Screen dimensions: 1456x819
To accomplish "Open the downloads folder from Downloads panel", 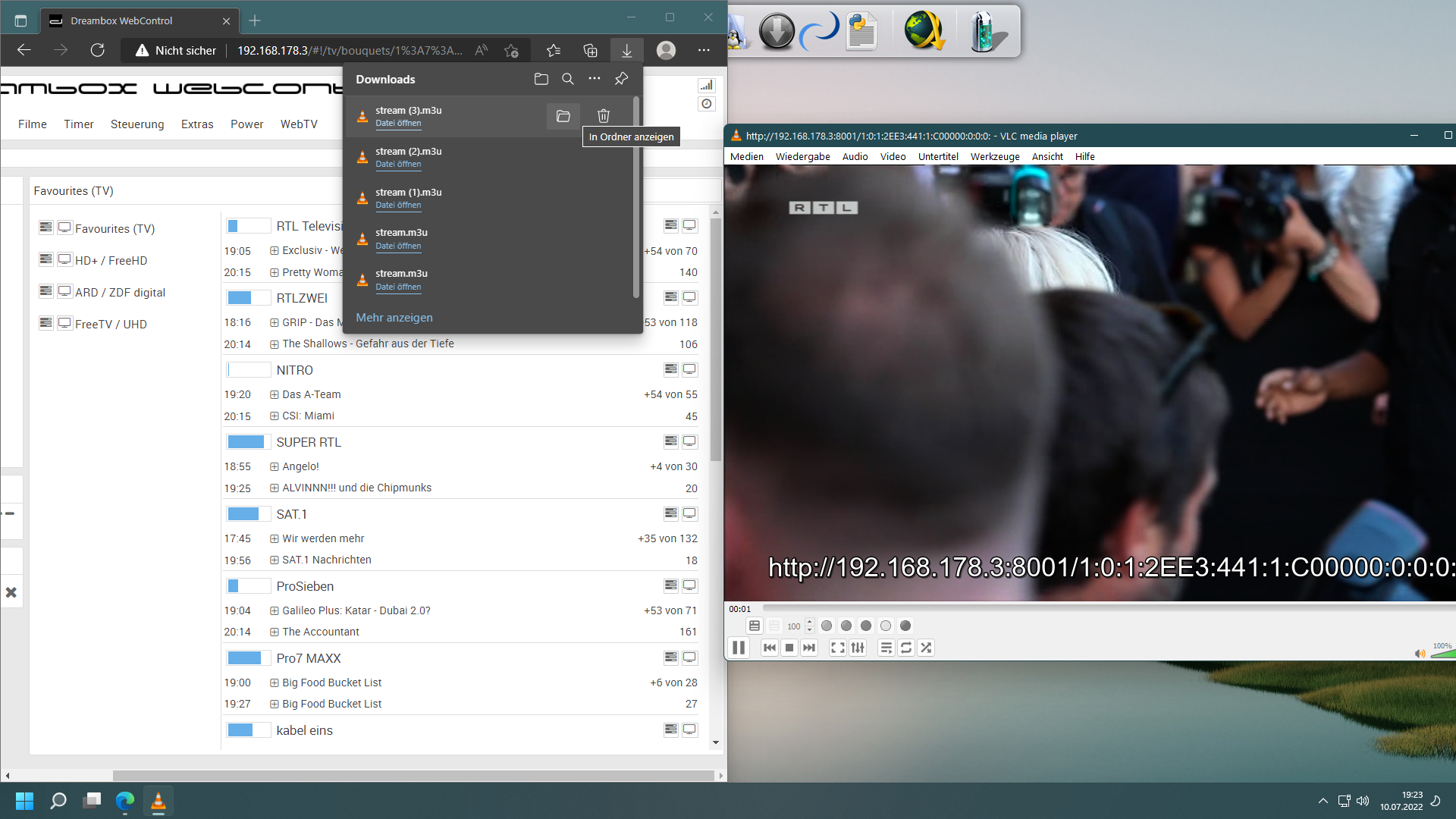I will (541, 79).
